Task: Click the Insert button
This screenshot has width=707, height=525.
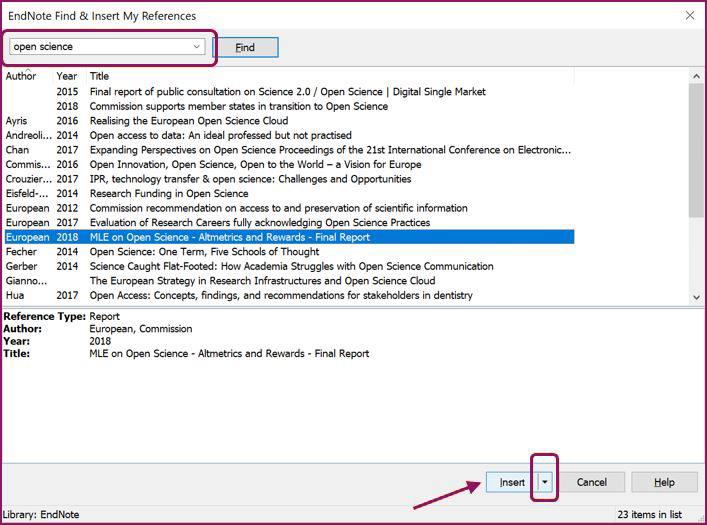Action: [512, 482]
